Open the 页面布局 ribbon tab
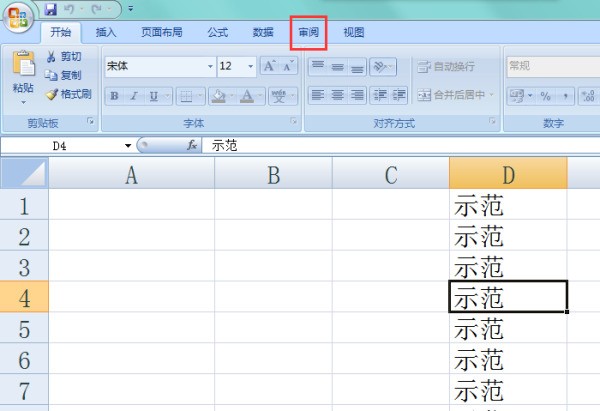 pos(162,32)
